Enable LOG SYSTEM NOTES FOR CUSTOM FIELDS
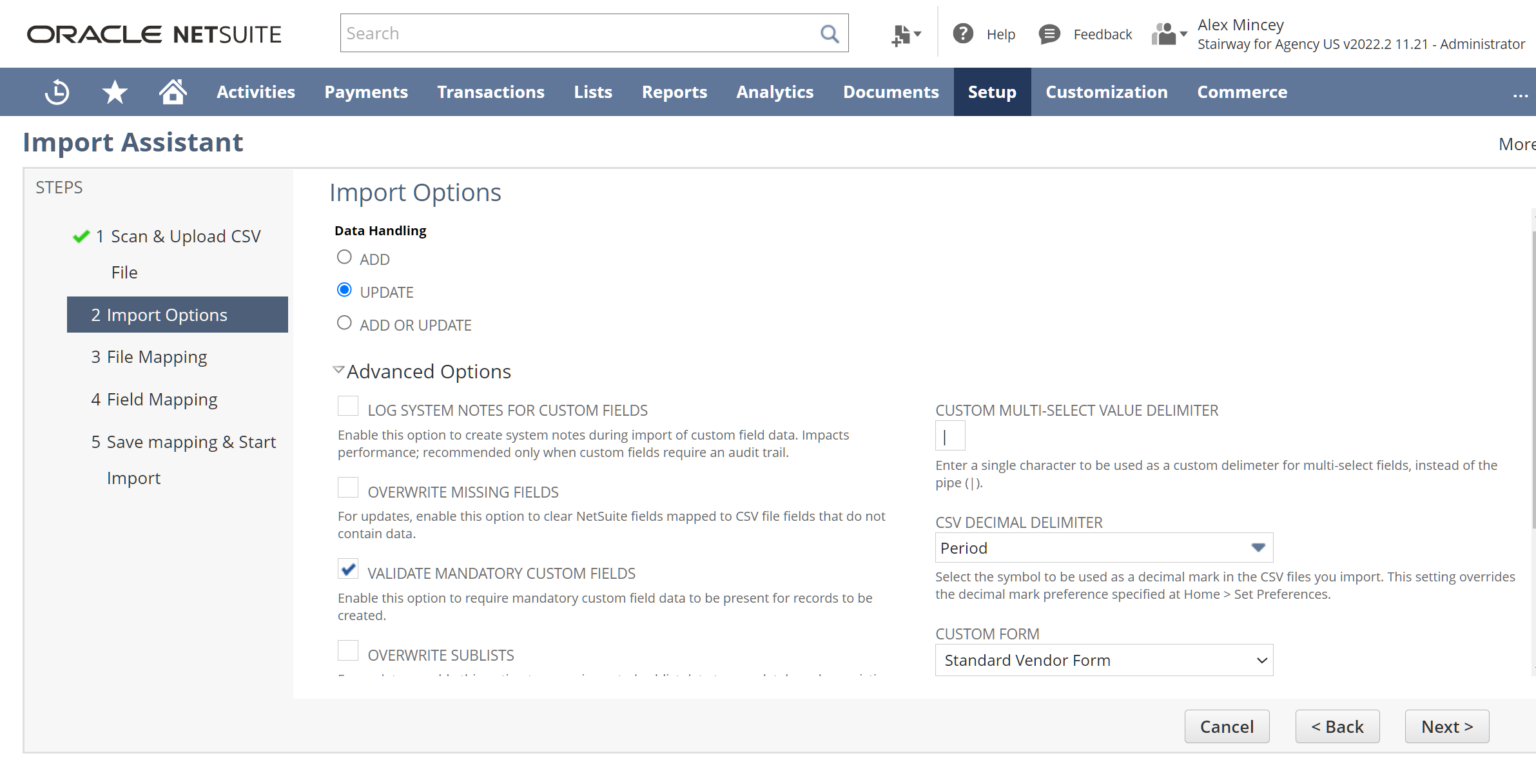Screen dimensions: 1536x758 point(347,405)
